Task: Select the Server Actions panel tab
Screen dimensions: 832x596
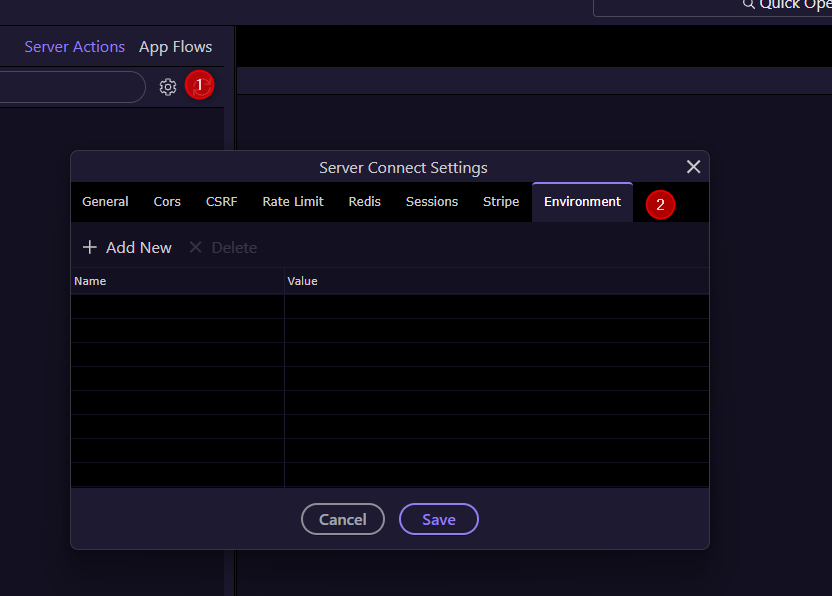Action: 75,47
